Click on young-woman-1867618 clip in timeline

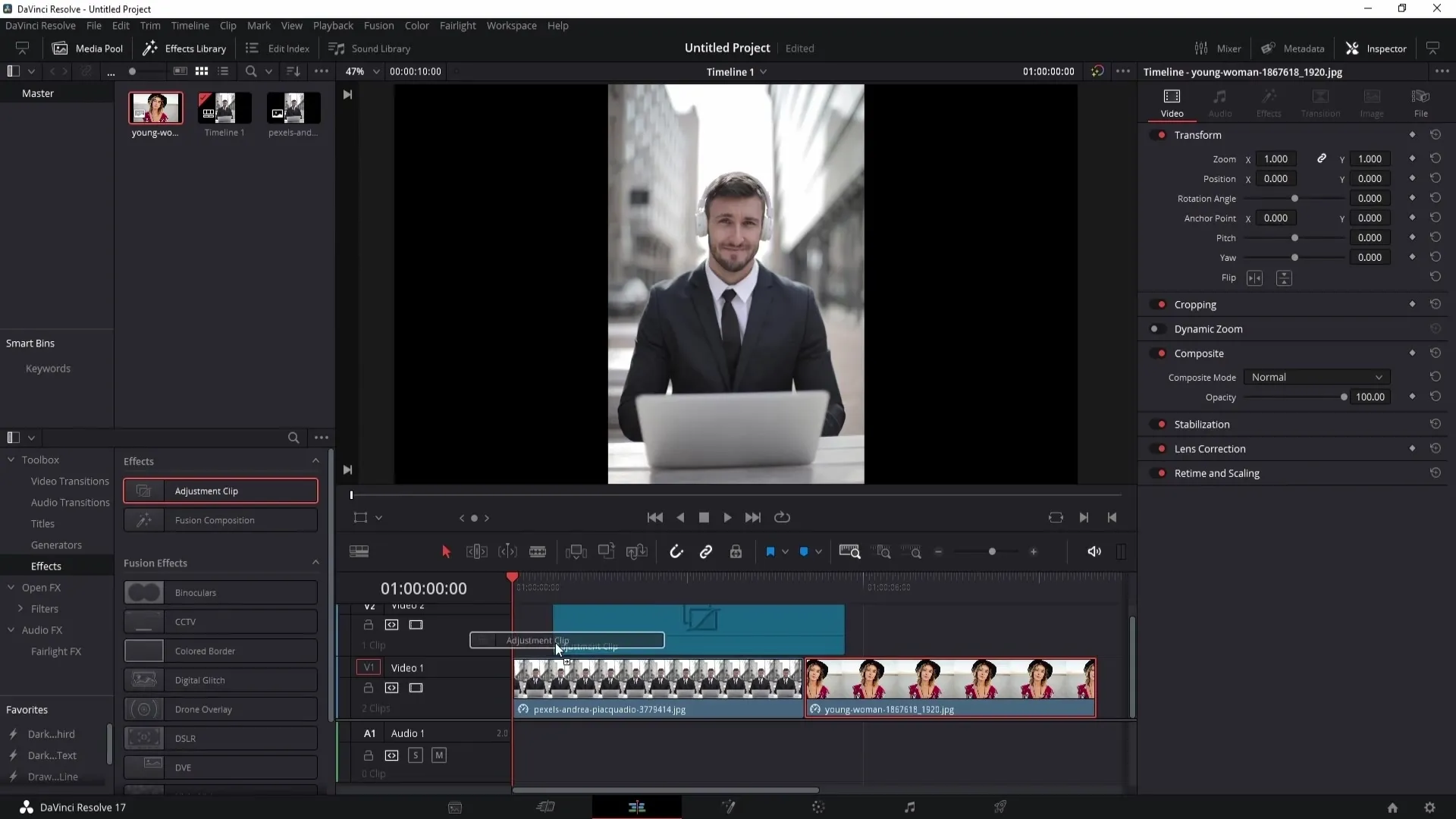pos(950,685)
